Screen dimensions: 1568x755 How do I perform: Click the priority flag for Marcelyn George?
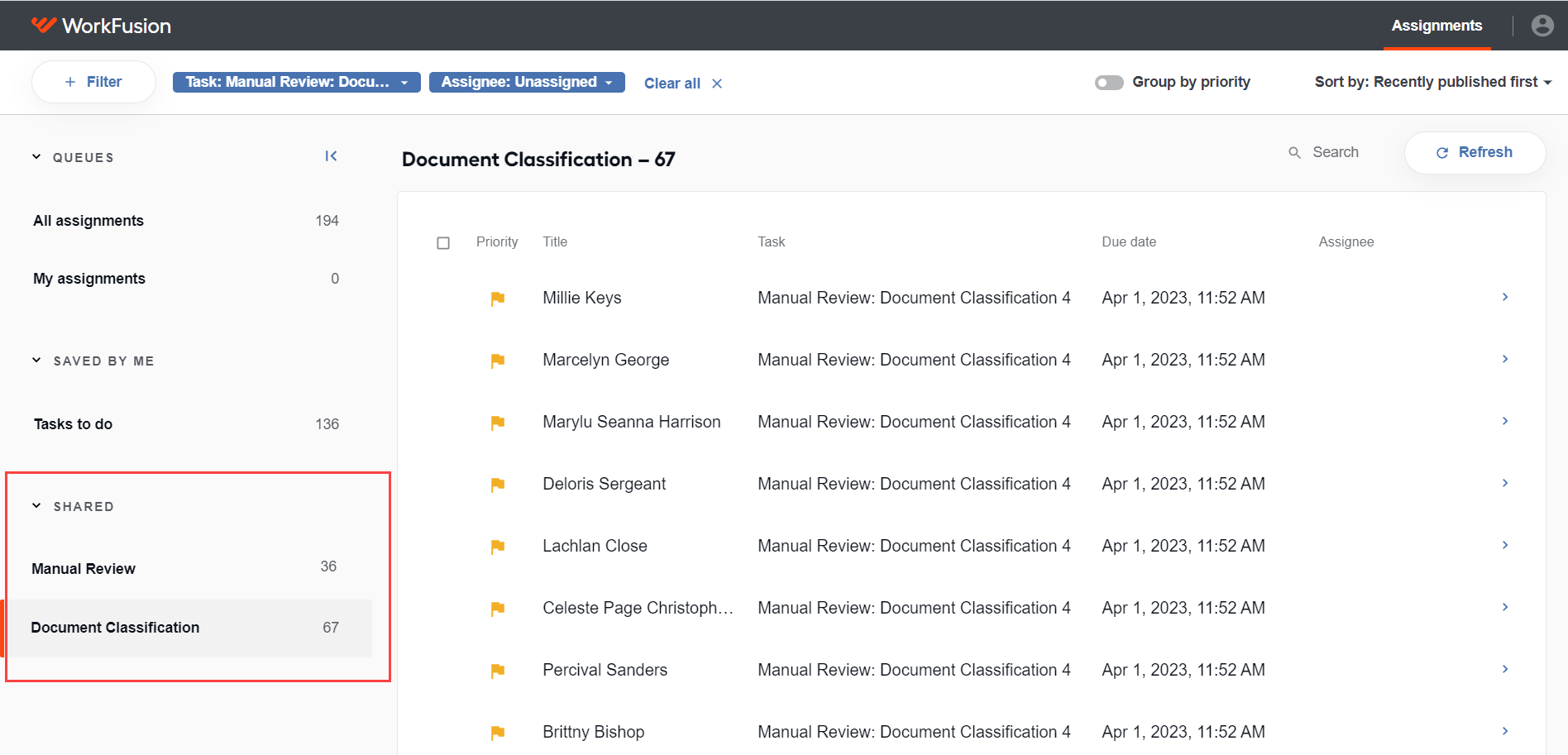(x=498, y=361)
